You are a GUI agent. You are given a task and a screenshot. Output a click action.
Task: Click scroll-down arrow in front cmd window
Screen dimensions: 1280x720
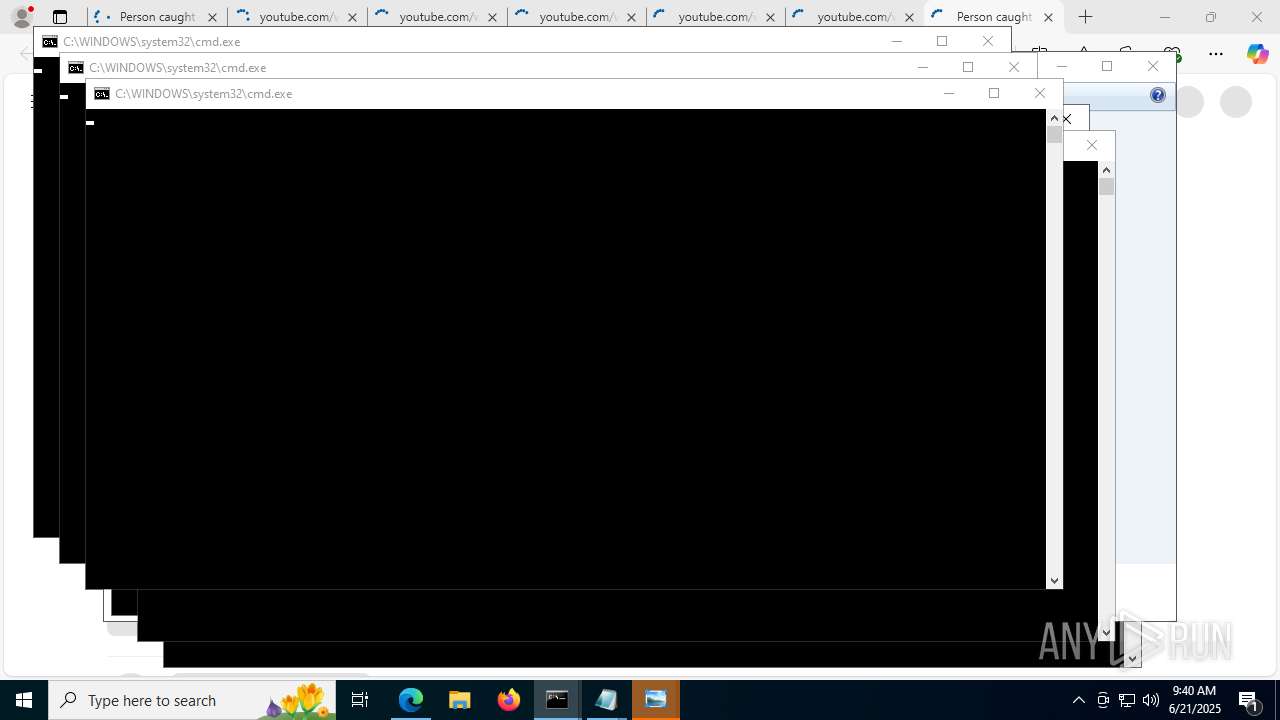tap(1054, 581)
